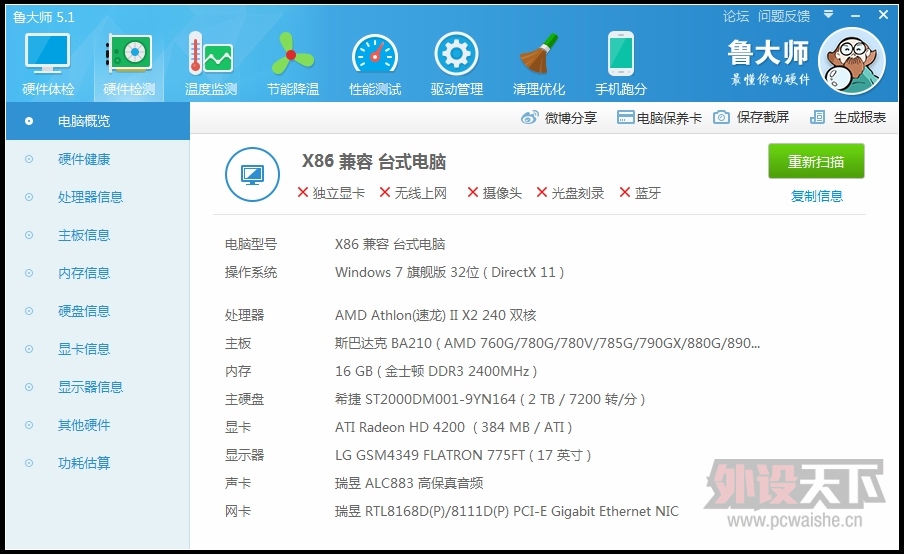The width and height of the screenshot is (904, 554).
Task: Click 瑞昱 ALC883 sound card text
Action: [409, 483]
